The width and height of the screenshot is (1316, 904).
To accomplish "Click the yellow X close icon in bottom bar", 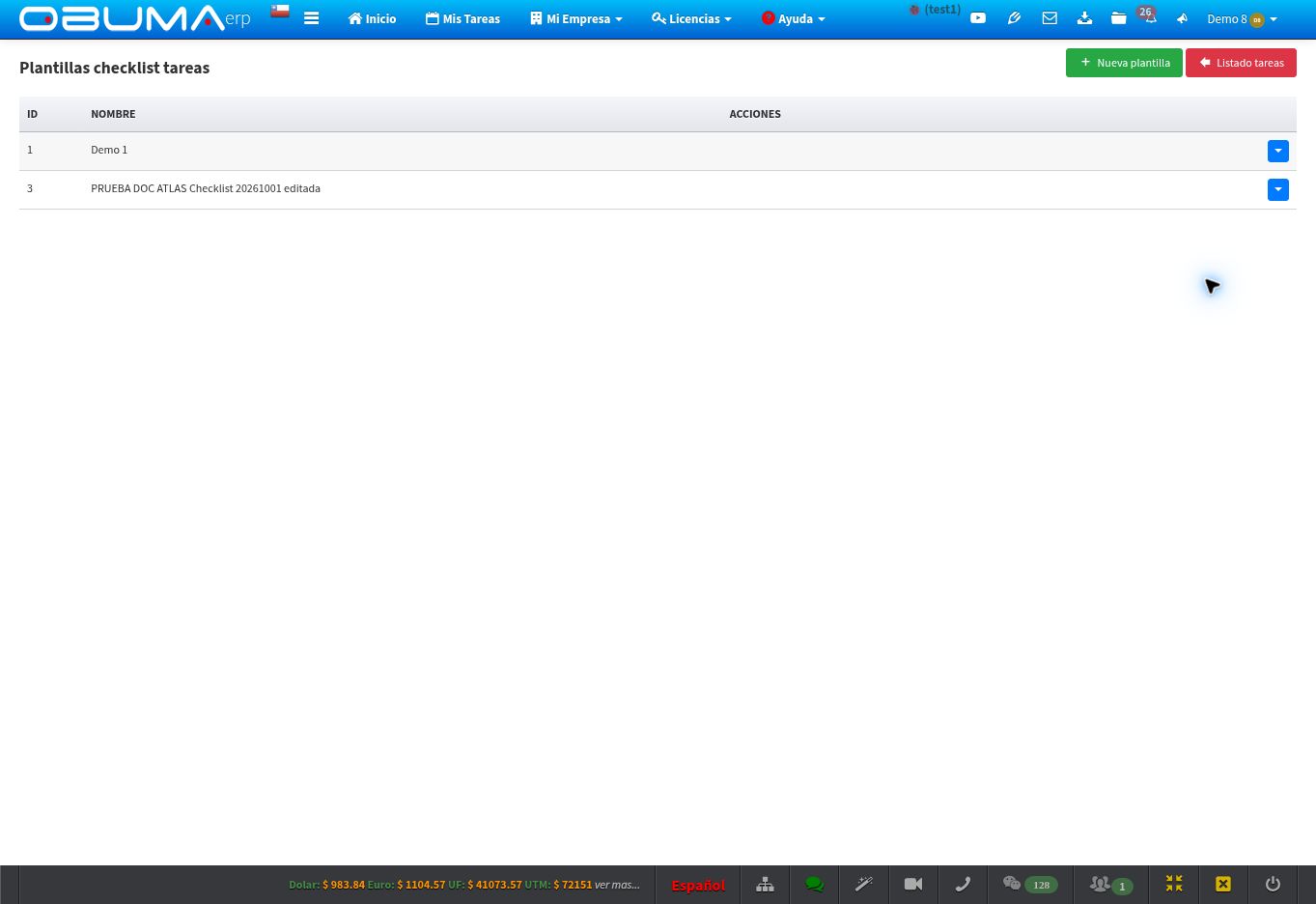I will tap(1223, 884).
